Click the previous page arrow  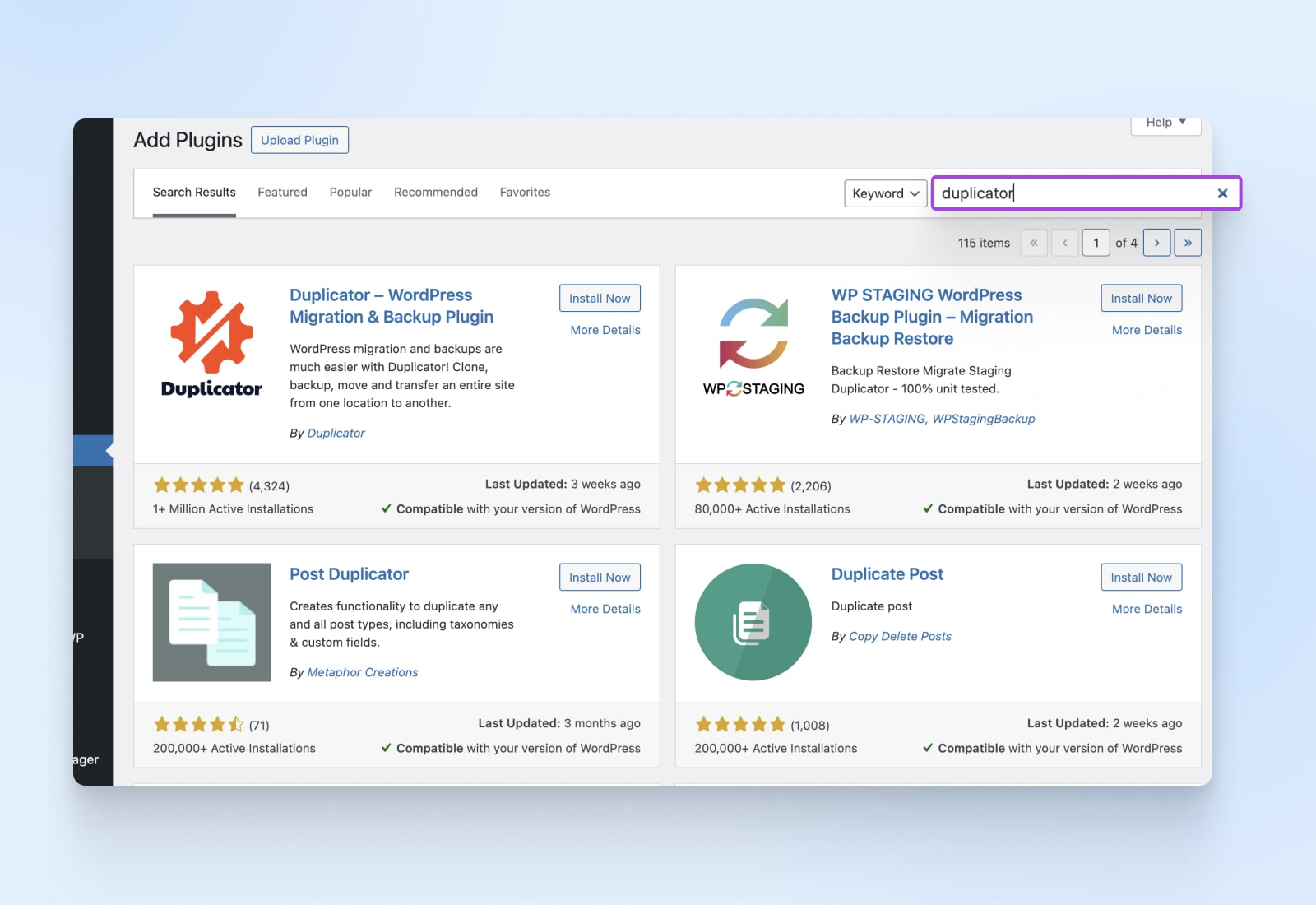tap(1064, 242)
